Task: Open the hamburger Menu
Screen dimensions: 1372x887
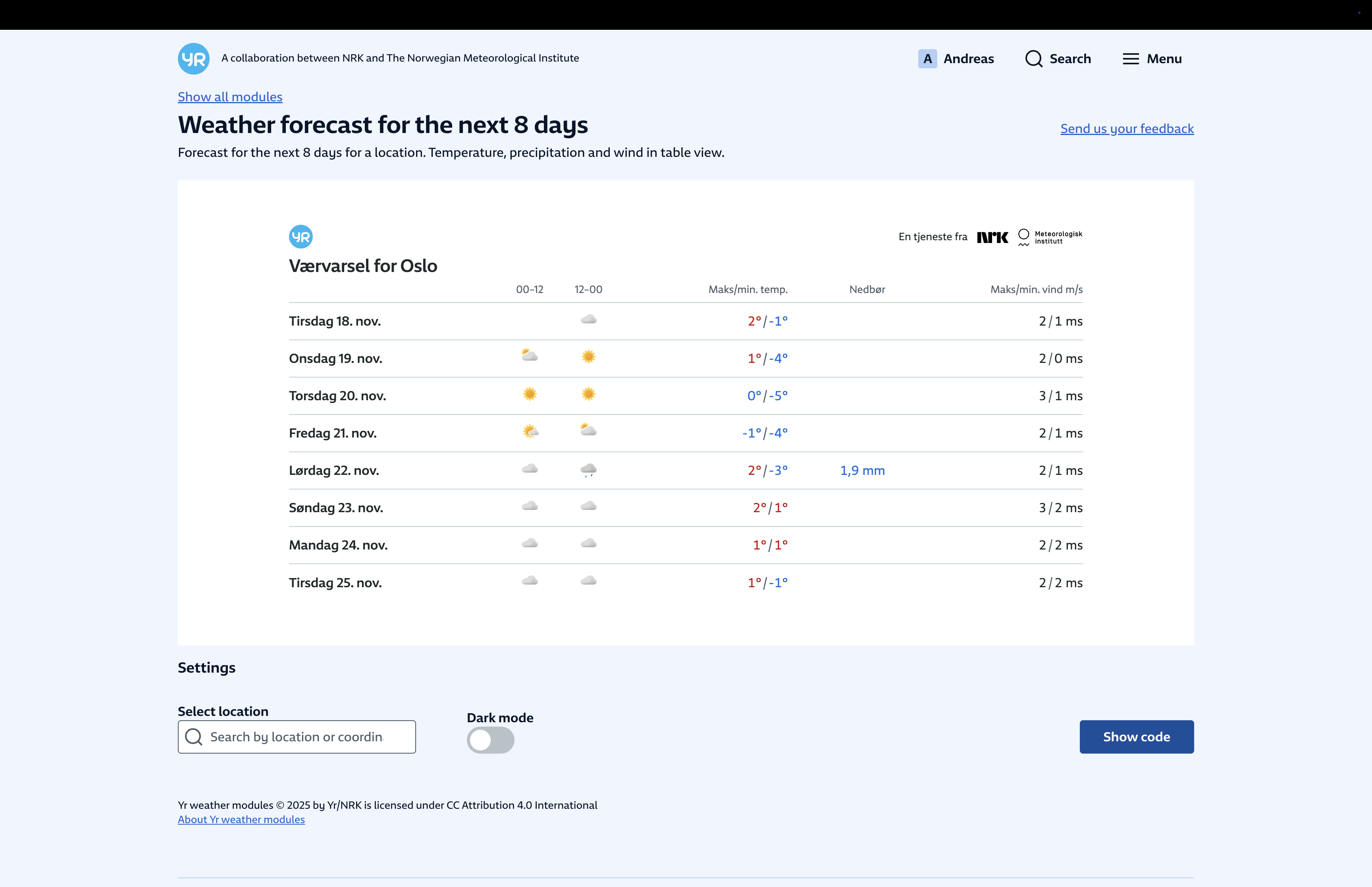Action: click(x=1151, y=59)
